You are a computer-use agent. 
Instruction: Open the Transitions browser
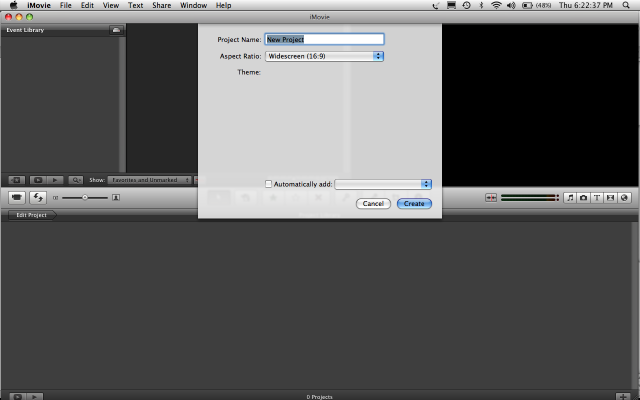point(610,198)
